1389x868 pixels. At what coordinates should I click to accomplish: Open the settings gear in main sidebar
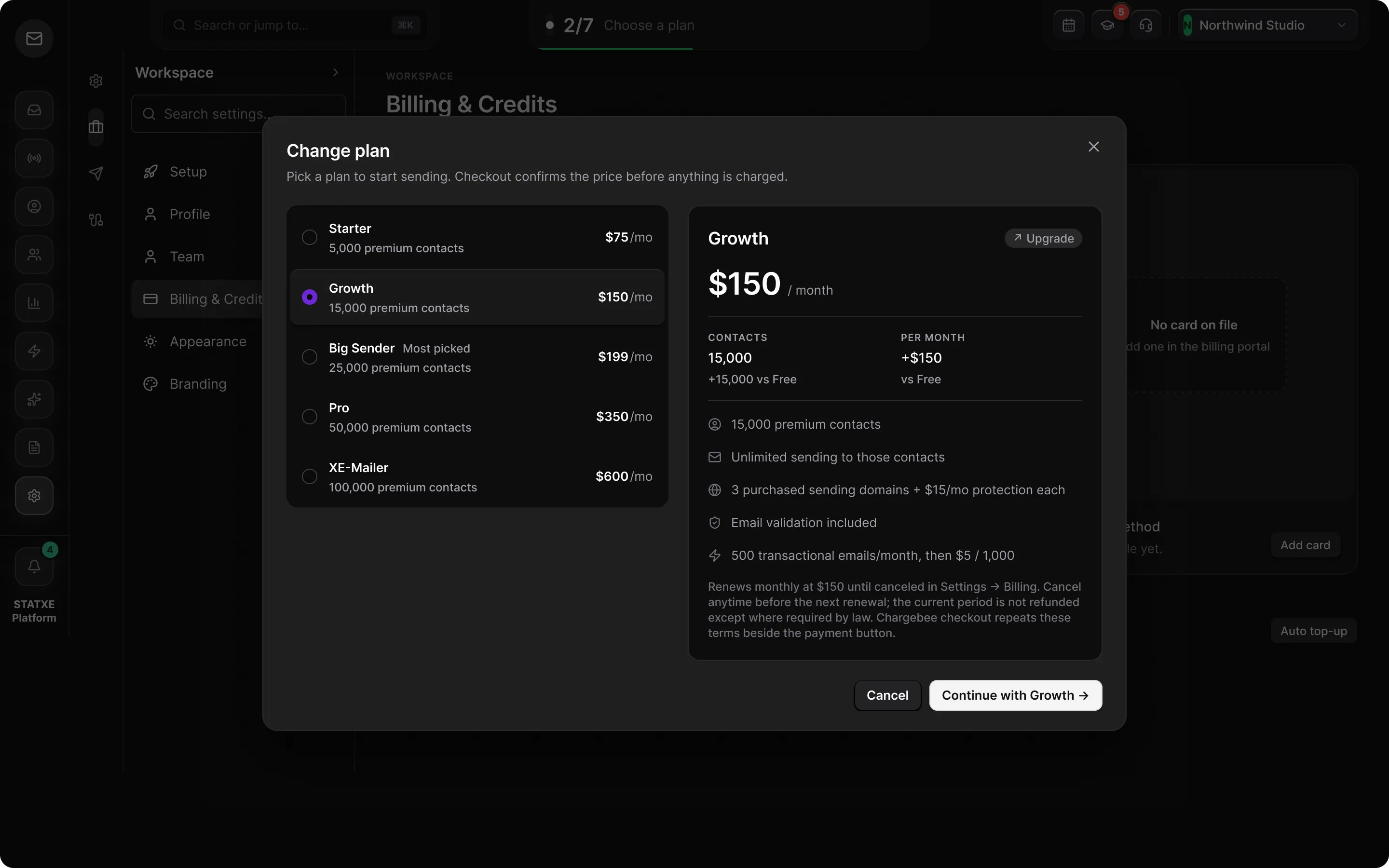[x=34, y=495]
